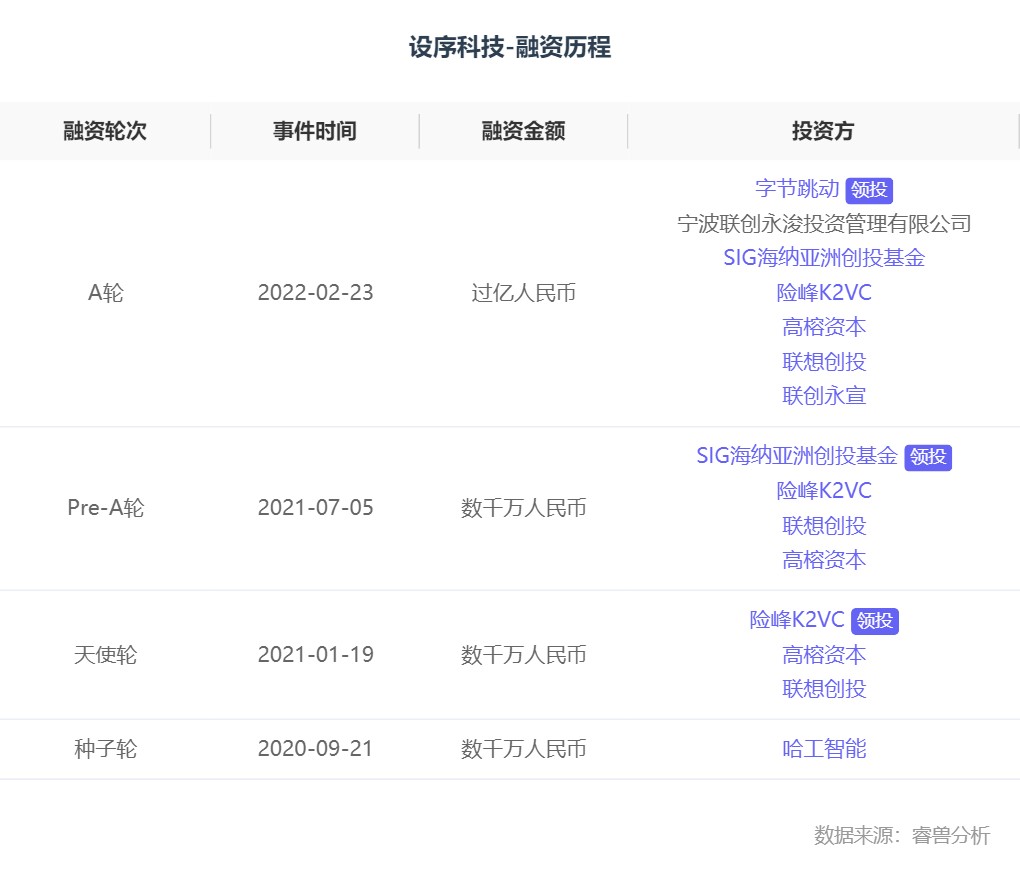Click the date 2022-02-23
The width and height of the screenshot is (1020, 889).
[x=315, y=293]
